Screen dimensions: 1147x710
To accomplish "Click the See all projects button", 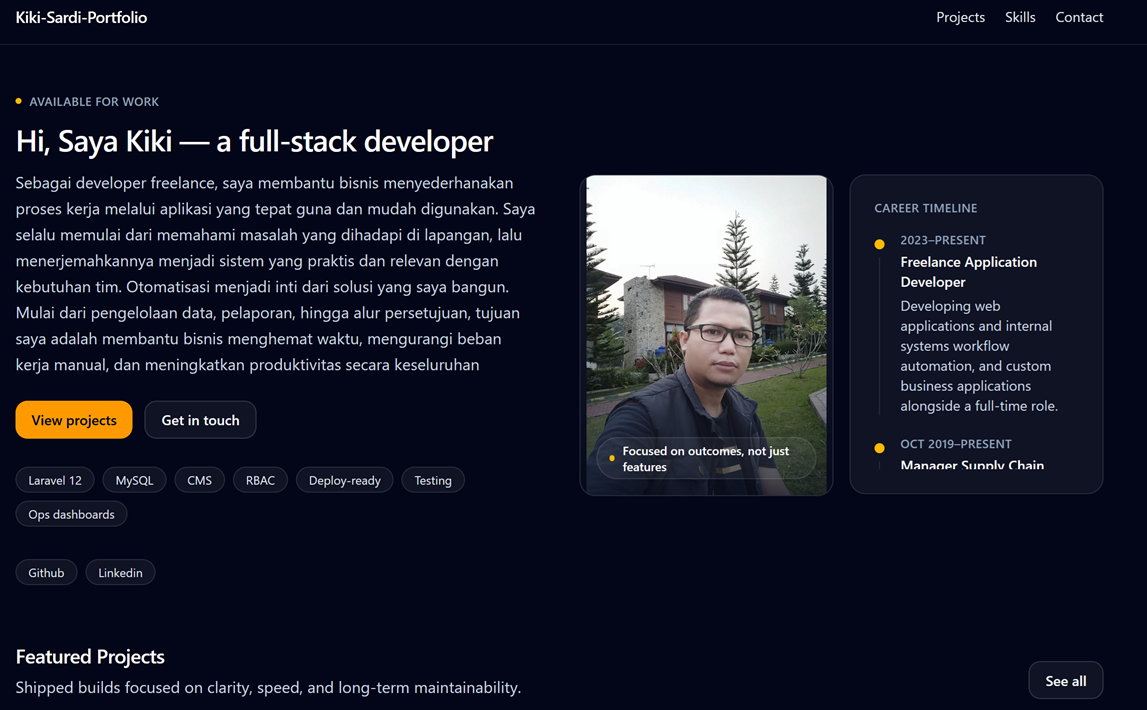I will coord(1065,680).
